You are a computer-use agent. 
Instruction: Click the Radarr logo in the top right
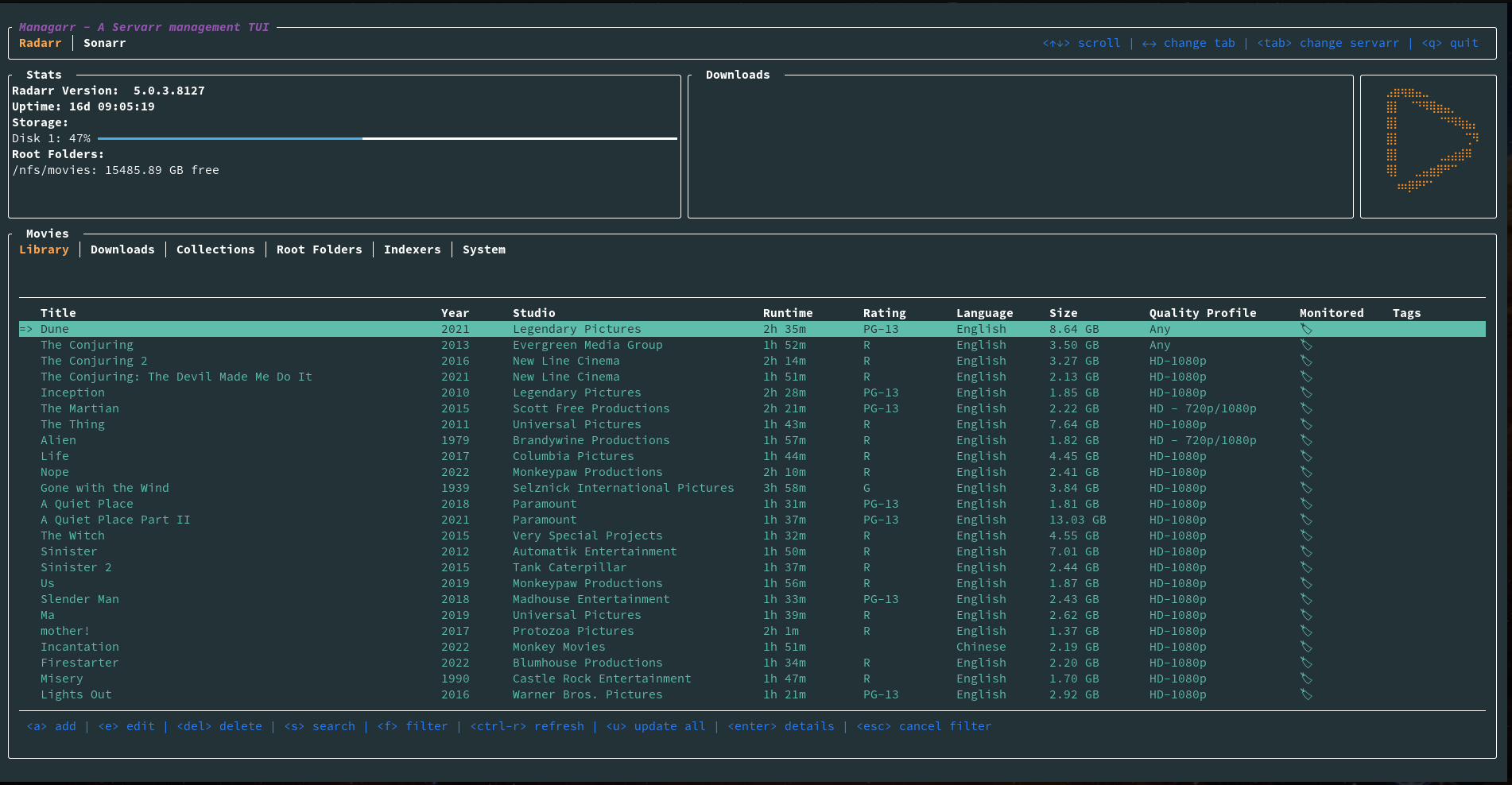[x=1429, y=141]
